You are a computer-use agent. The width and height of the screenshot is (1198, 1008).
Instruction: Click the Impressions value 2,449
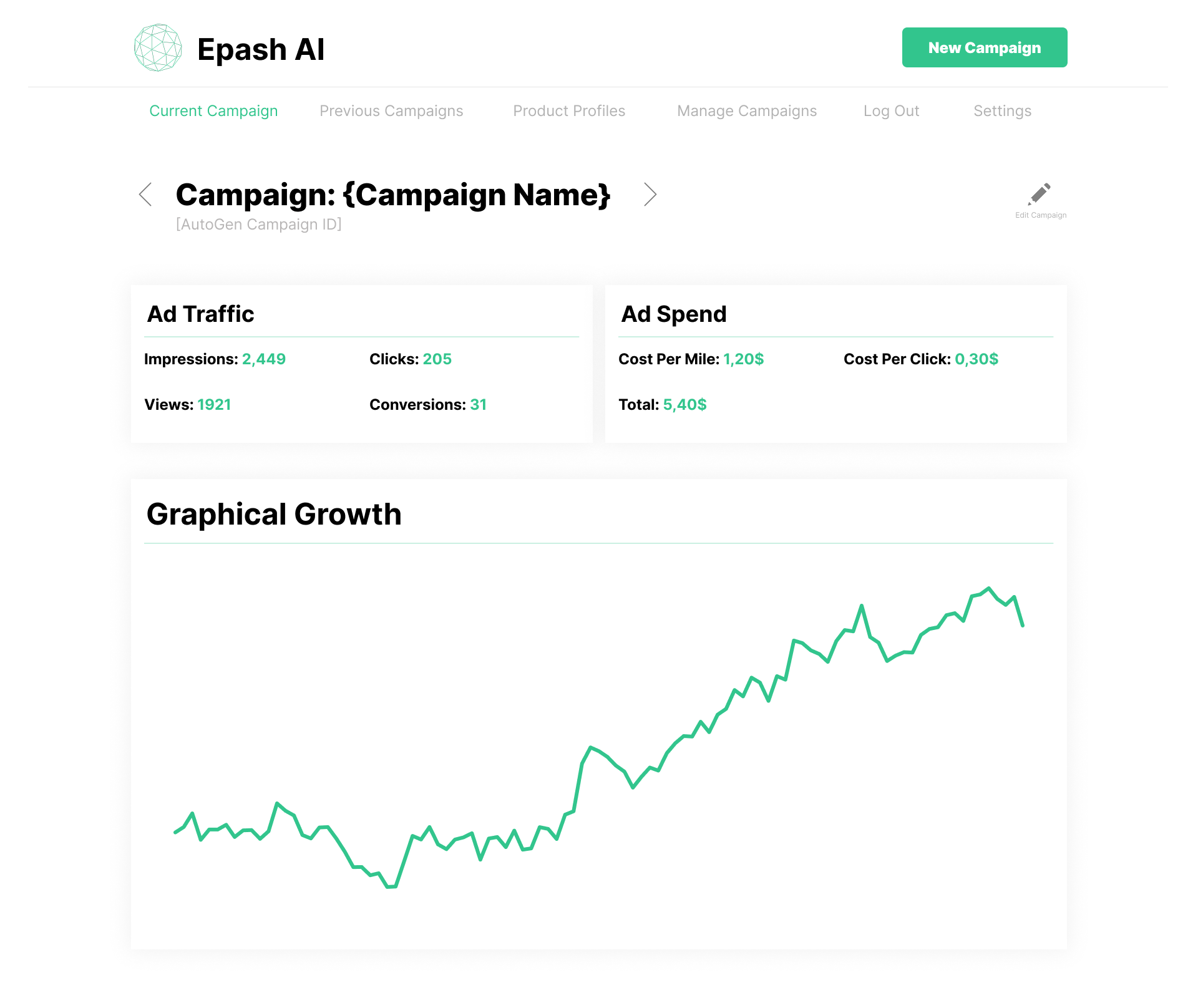coord(264,359)
